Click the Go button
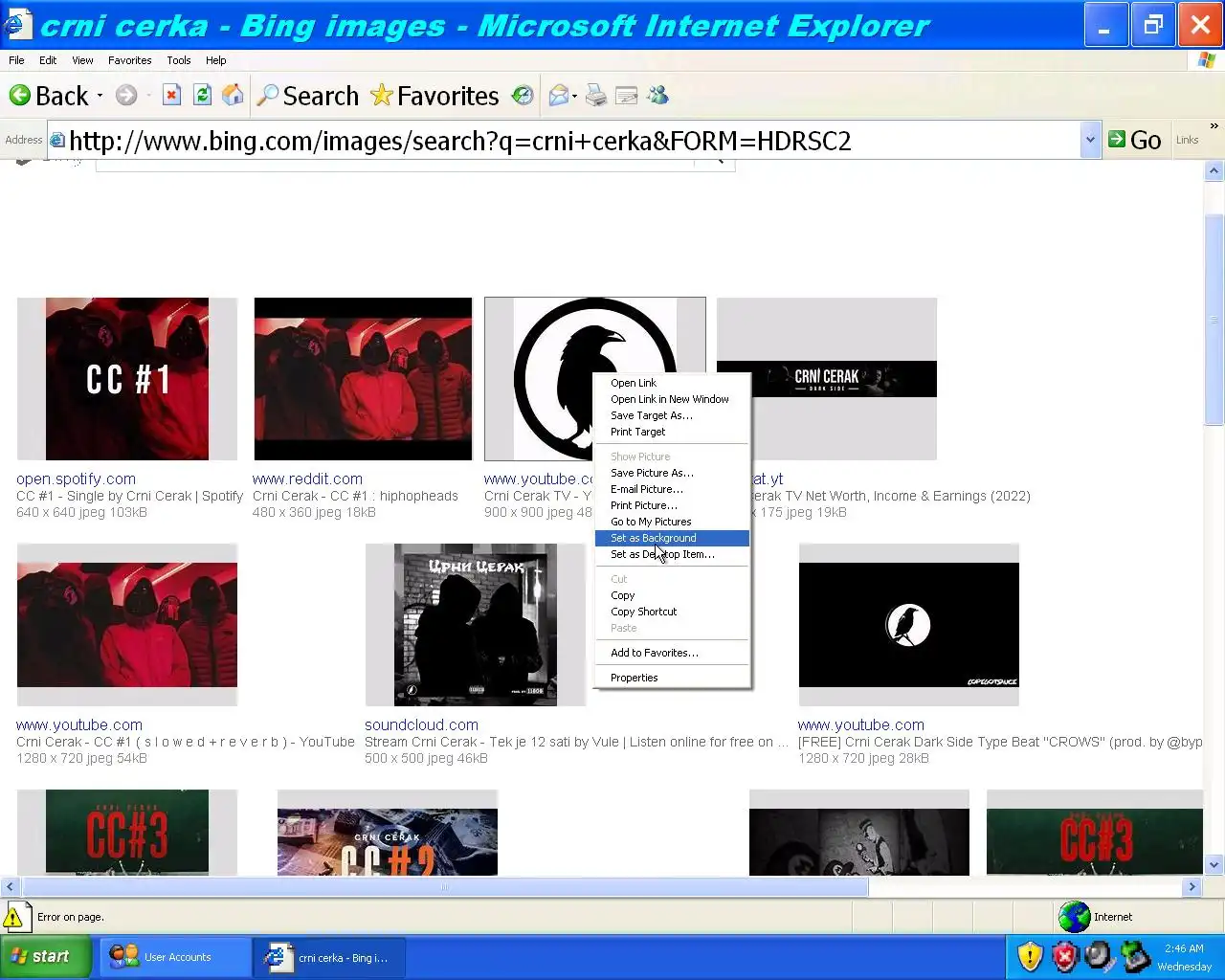Screen dimensions: 1225x980 (1135, 141)
